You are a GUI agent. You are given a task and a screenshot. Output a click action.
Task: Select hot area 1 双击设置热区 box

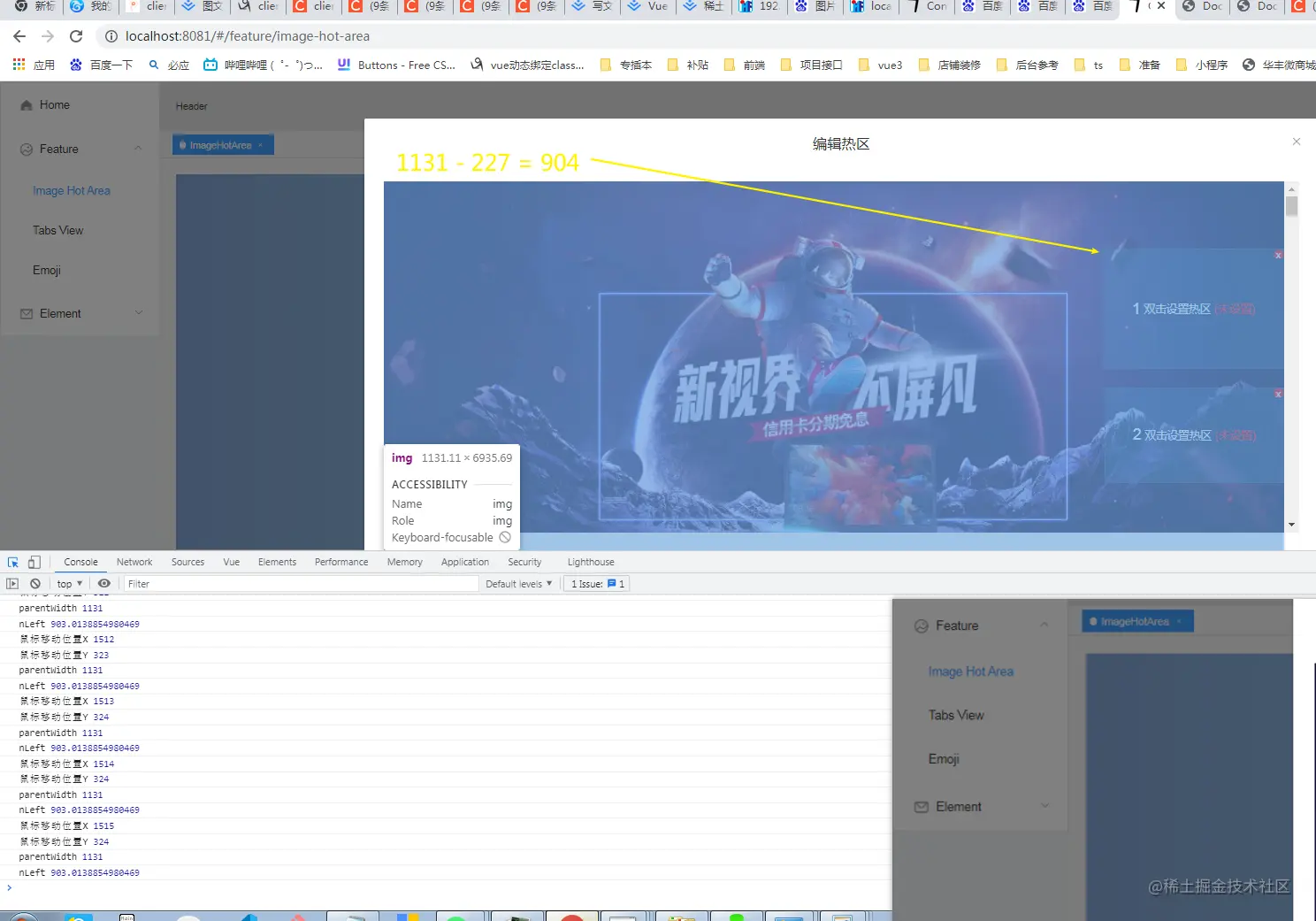(x=1193, y=309)
